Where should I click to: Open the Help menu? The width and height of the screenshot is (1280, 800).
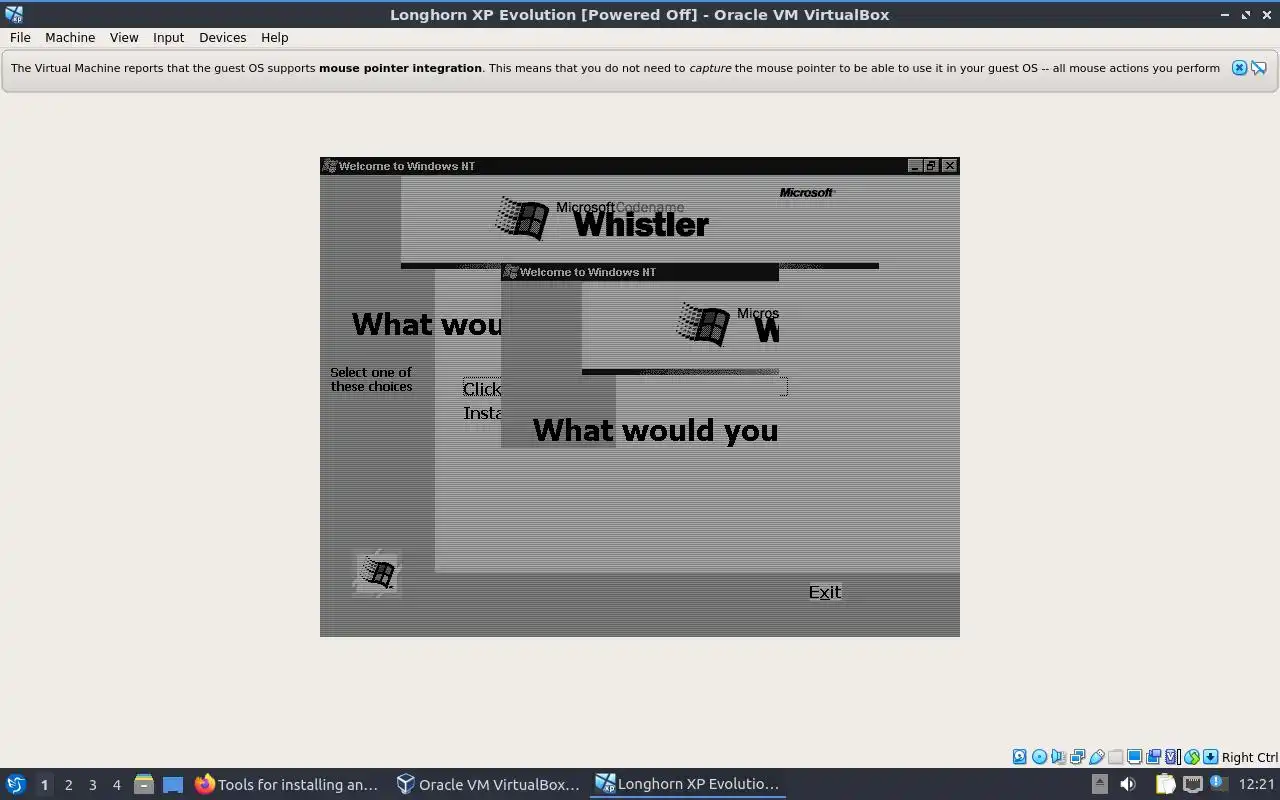point(274,37)
